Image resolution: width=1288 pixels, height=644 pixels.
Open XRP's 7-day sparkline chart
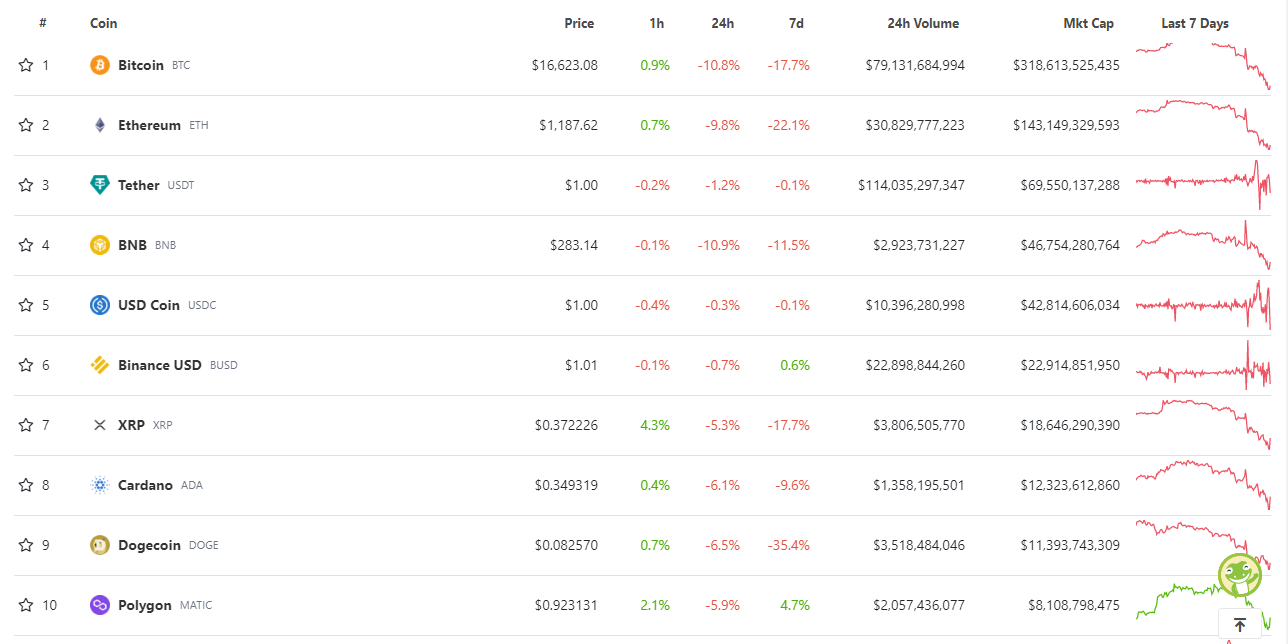tap(1203, 424)
